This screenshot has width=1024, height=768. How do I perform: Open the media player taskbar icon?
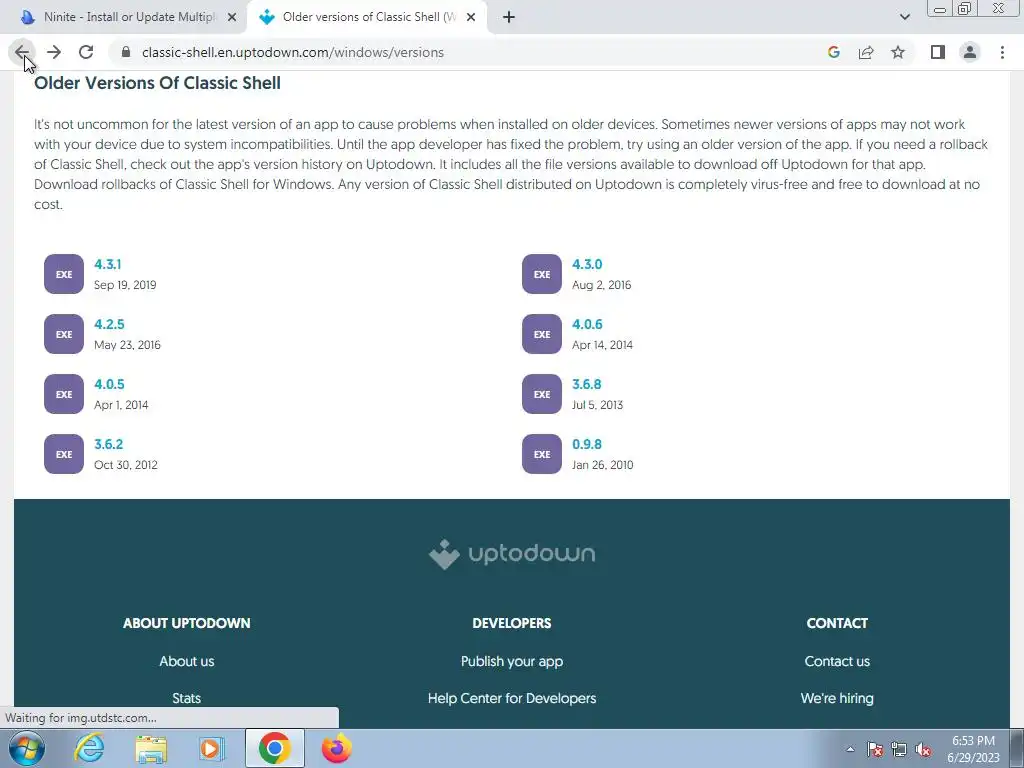point(211,748)
